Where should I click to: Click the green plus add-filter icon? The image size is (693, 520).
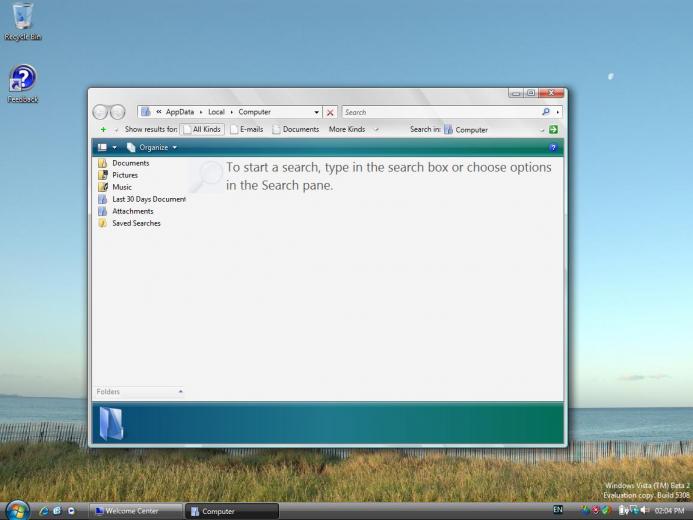(x=103, y=129)
